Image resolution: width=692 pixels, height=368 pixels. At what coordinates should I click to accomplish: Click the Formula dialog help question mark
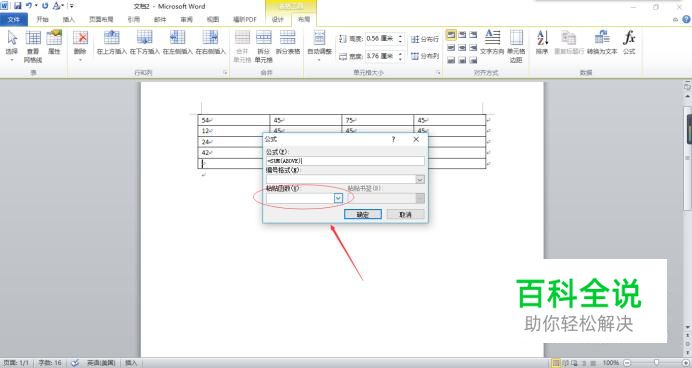coord(393,139)
